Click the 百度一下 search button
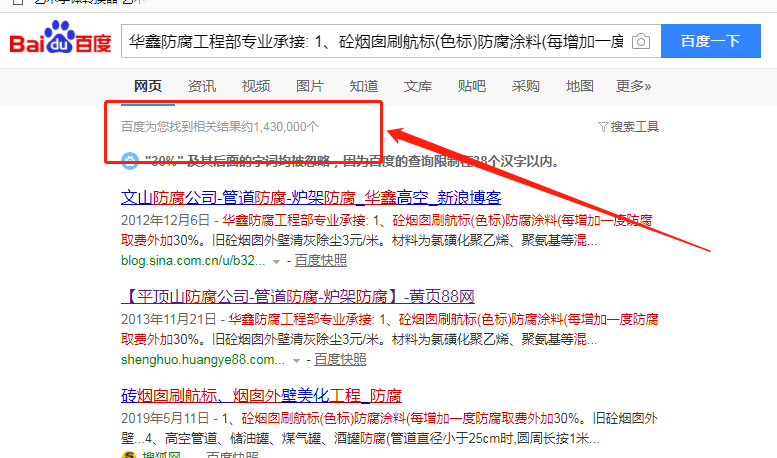This screenshot has height=458, width=777. (x=711, y=41)
